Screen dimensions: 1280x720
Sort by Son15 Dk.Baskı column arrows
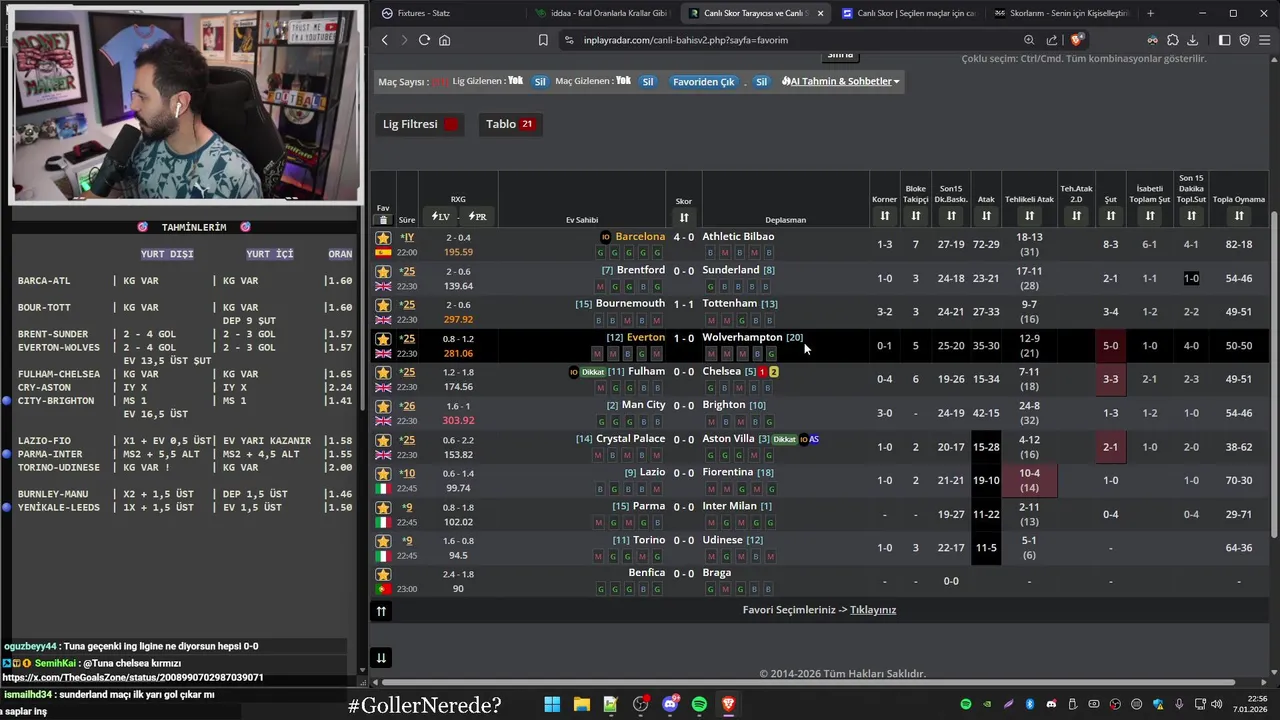coord(951,216)
